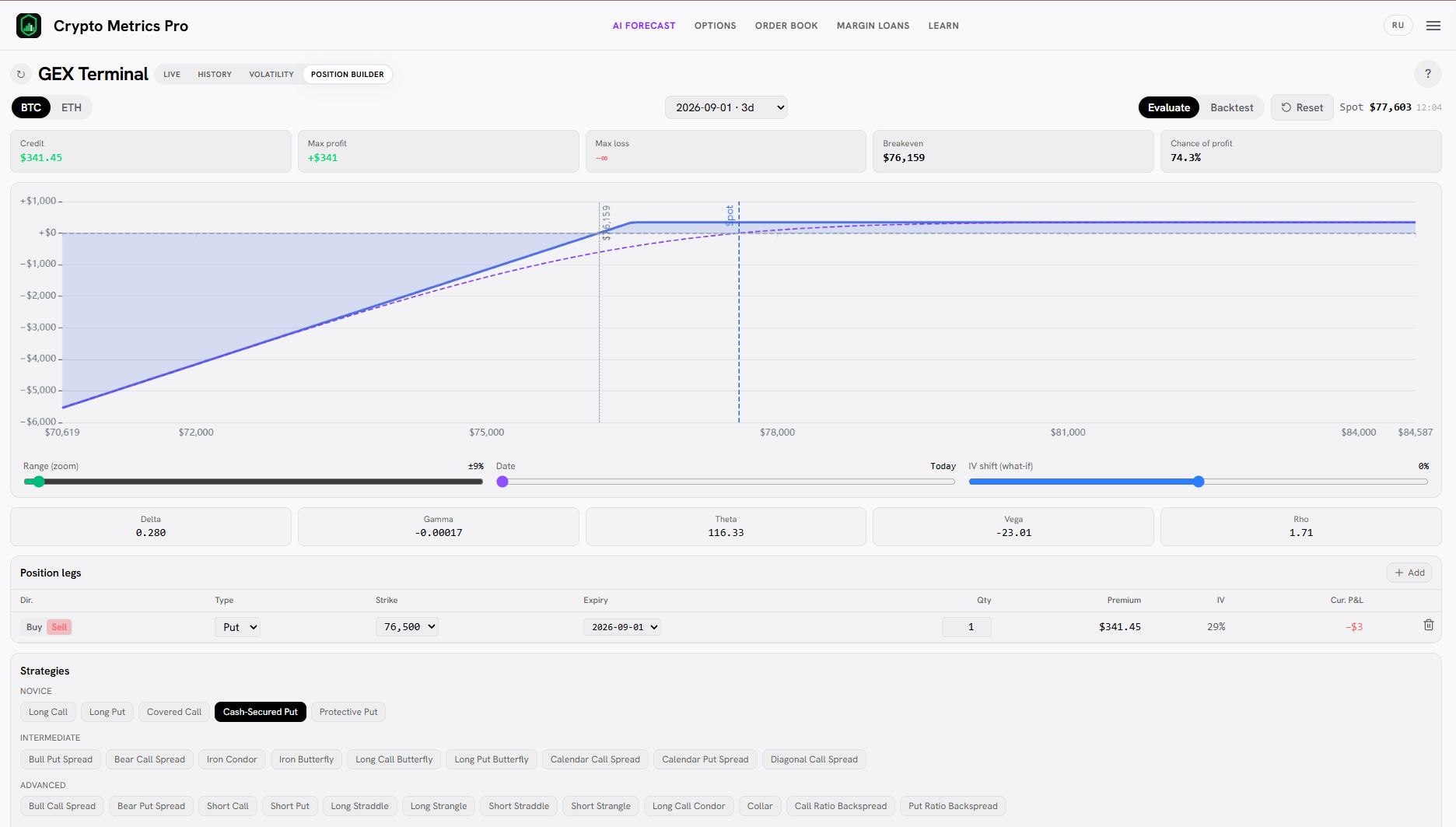Choose the Long Put Butterfly strategy

492,759
